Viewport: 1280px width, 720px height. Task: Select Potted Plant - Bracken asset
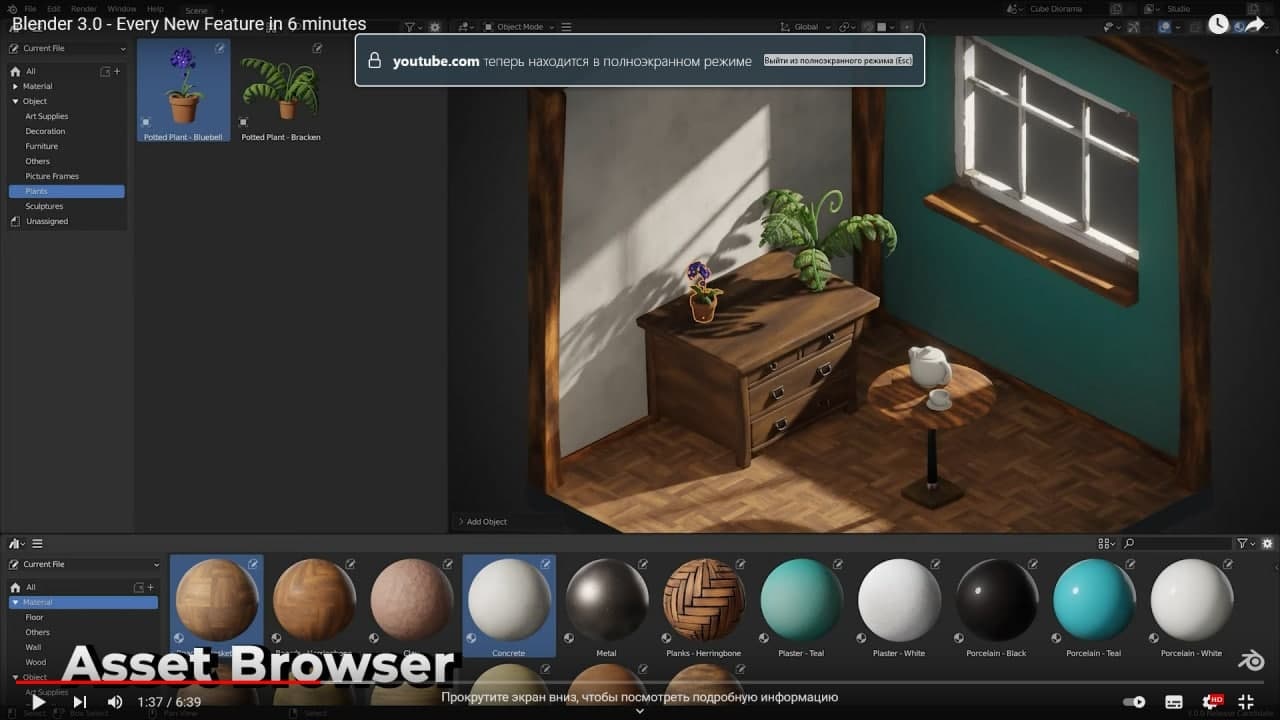pos(281,91)
